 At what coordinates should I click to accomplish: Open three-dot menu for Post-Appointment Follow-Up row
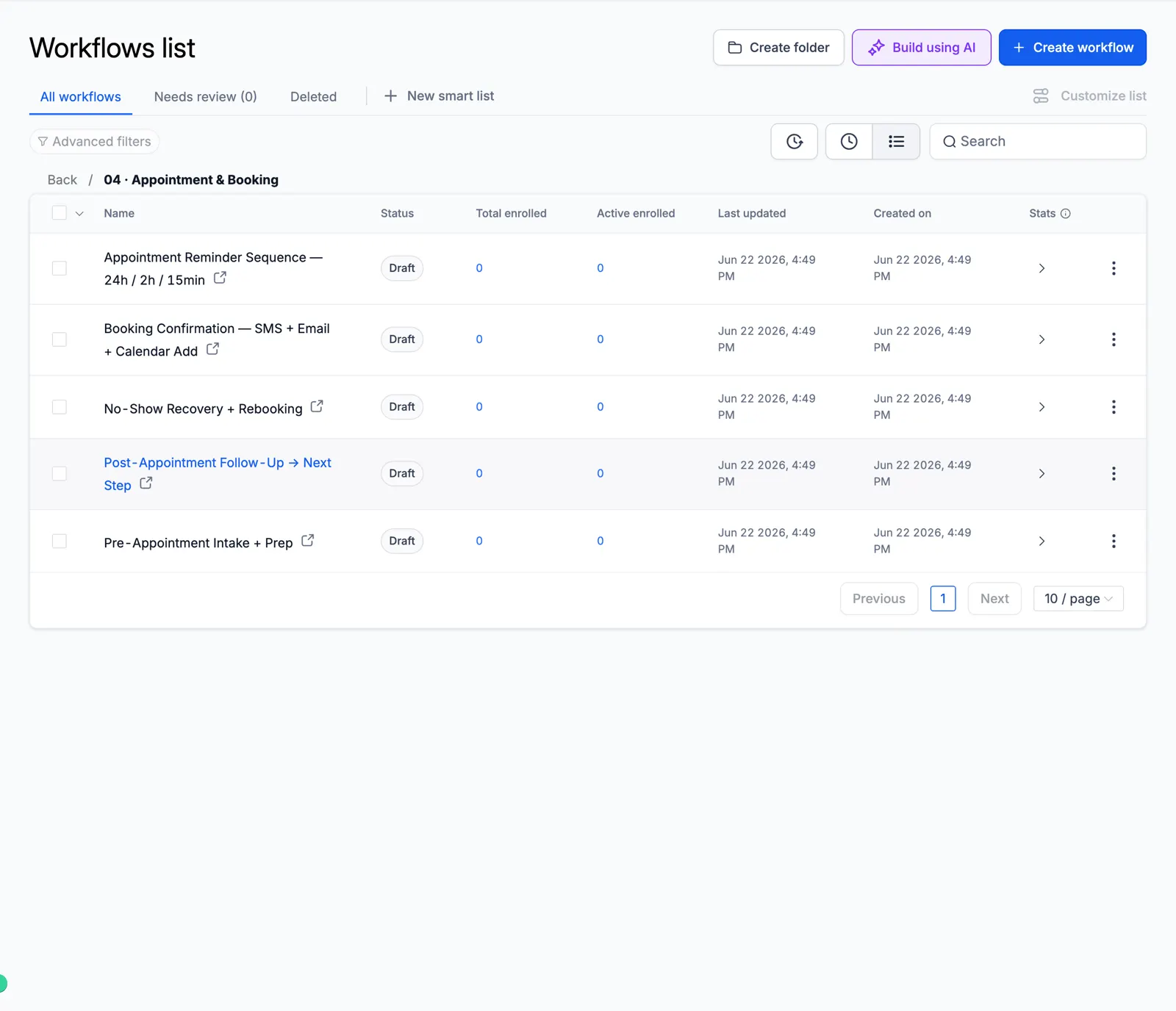1114,474
